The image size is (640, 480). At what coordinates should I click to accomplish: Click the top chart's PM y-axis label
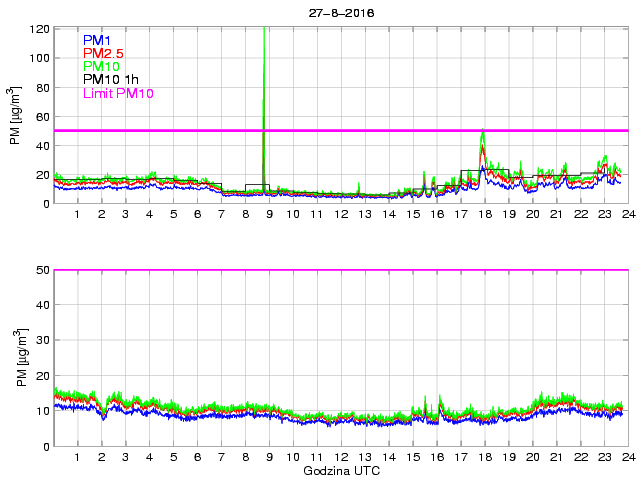point(16,116)
